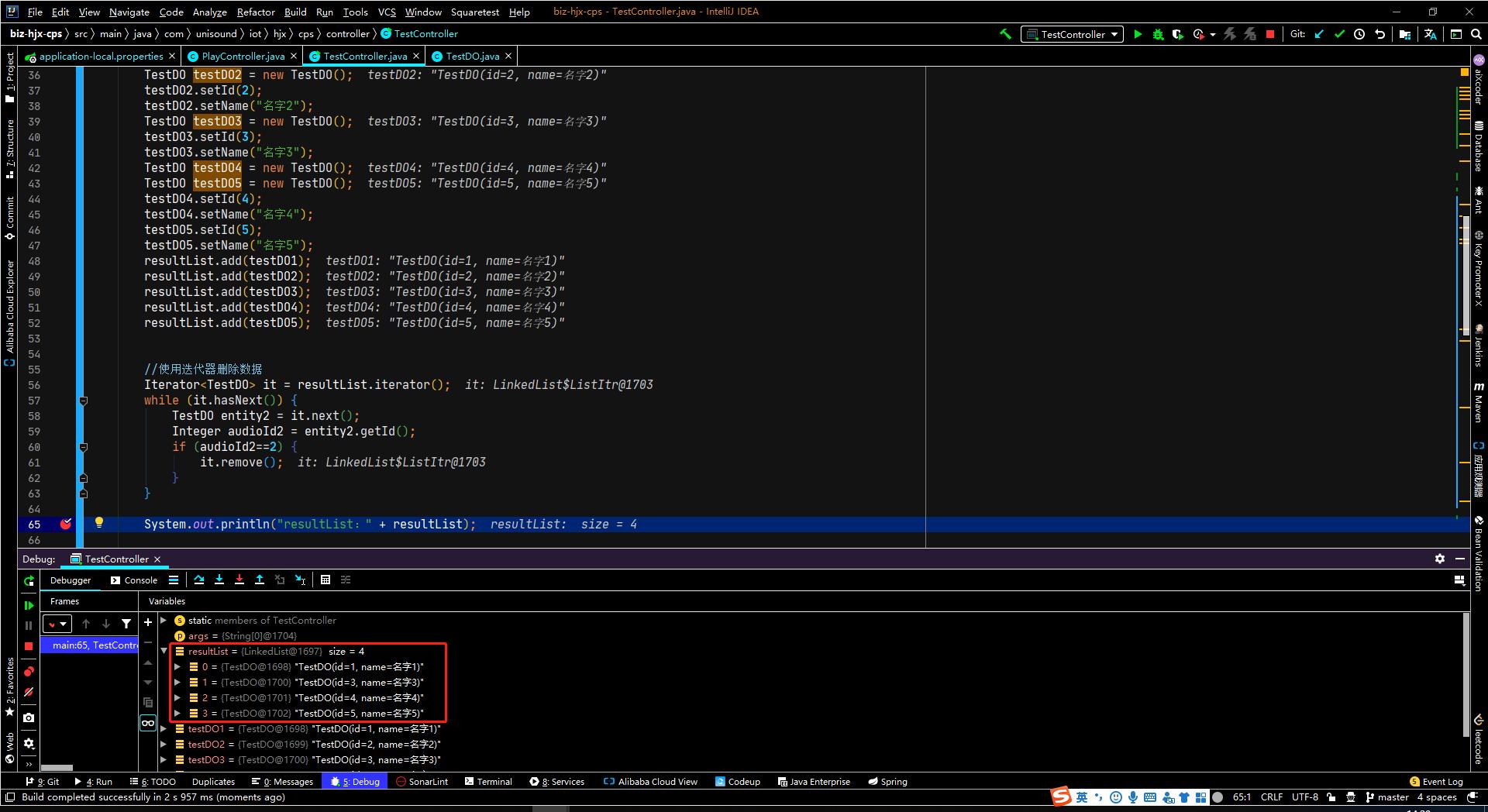Rerun TestController in debug panel
The image size is (1488, 812).
point(29,580)
